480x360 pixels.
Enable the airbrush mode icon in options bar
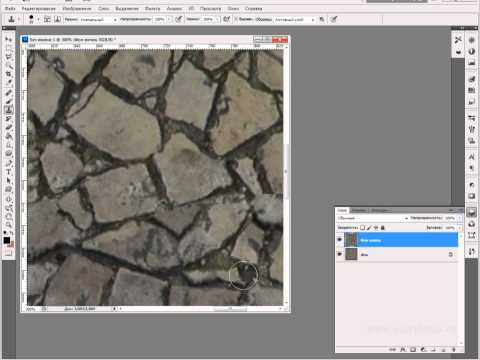click(x=227, y=19)
